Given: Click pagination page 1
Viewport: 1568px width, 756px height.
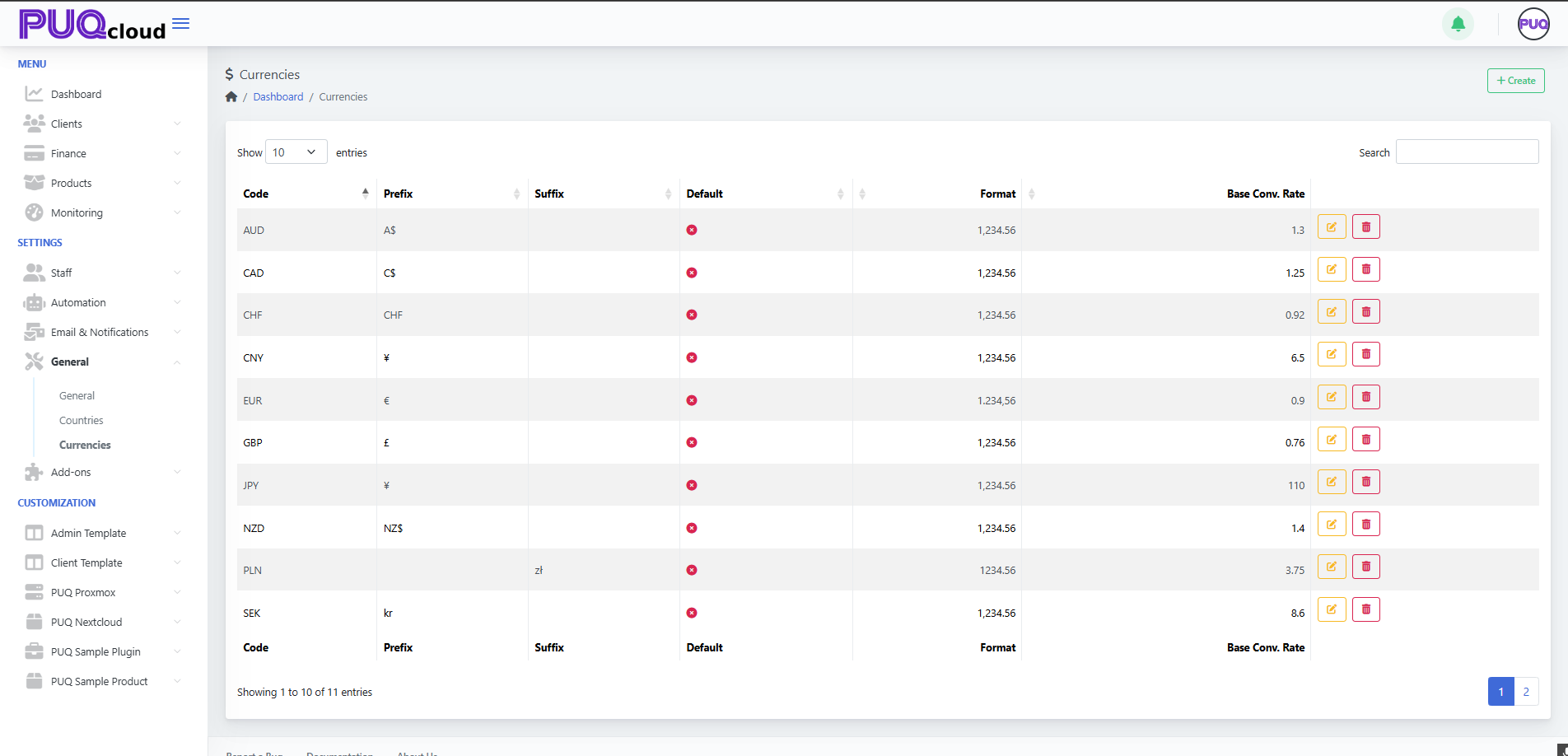Looking at the screenshot, I should pos(1500,692).
